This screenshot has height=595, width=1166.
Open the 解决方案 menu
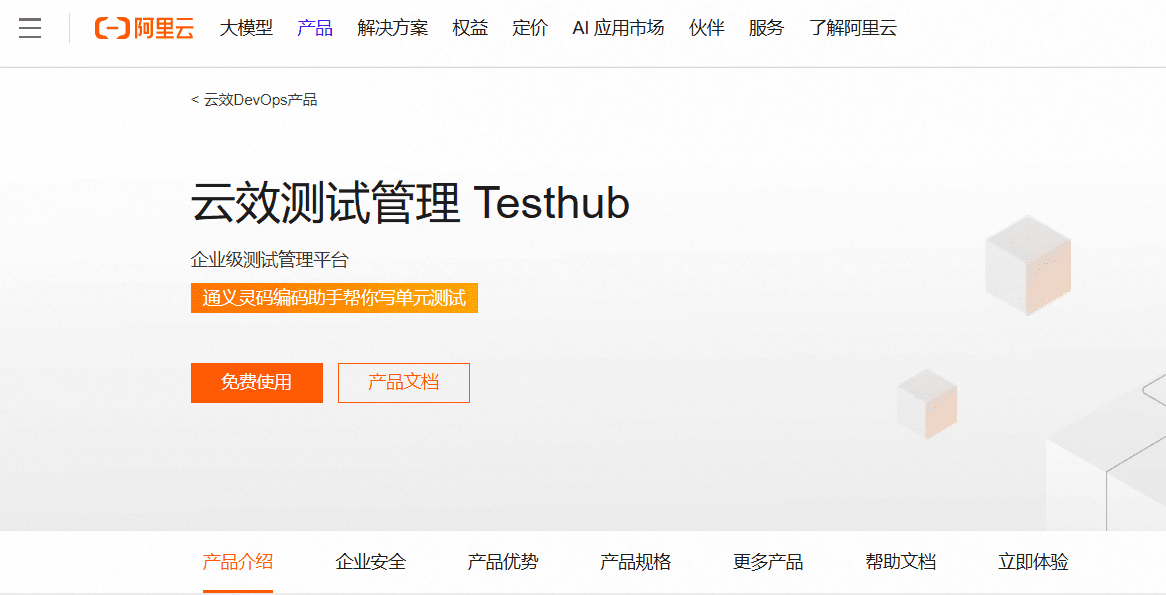point(393,28)
